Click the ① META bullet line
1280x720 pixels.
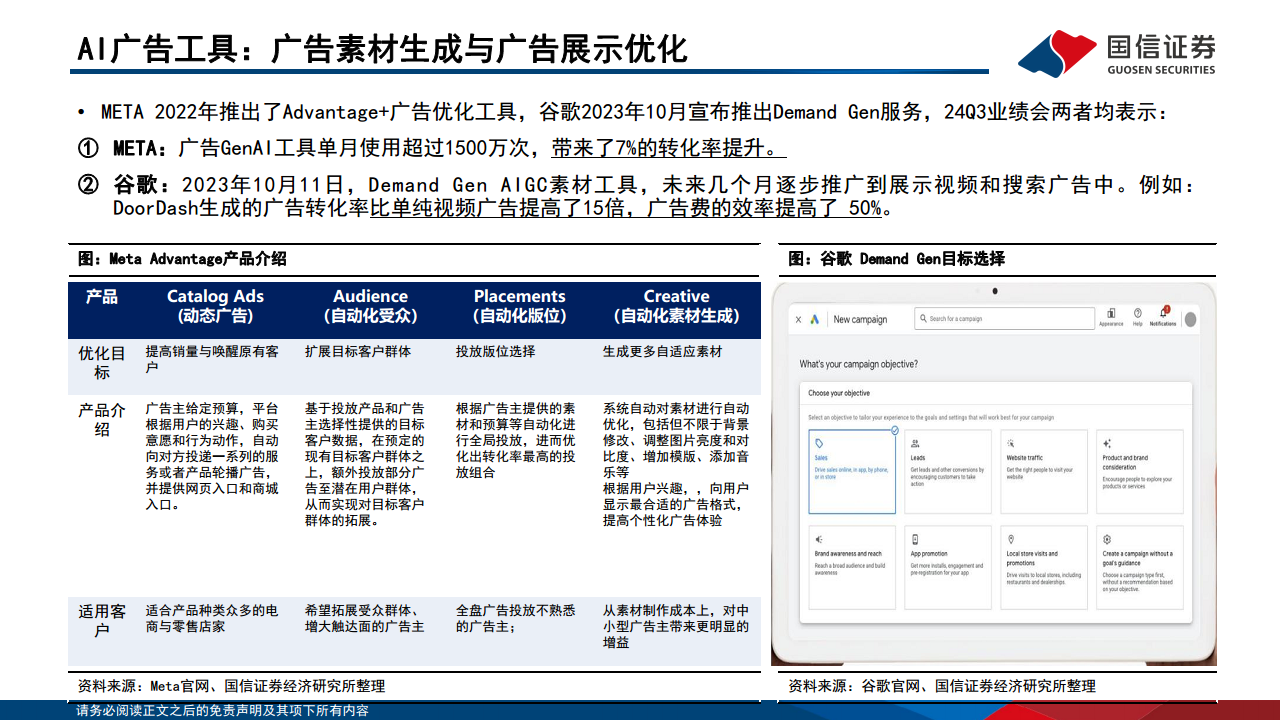tap(432, 149)
